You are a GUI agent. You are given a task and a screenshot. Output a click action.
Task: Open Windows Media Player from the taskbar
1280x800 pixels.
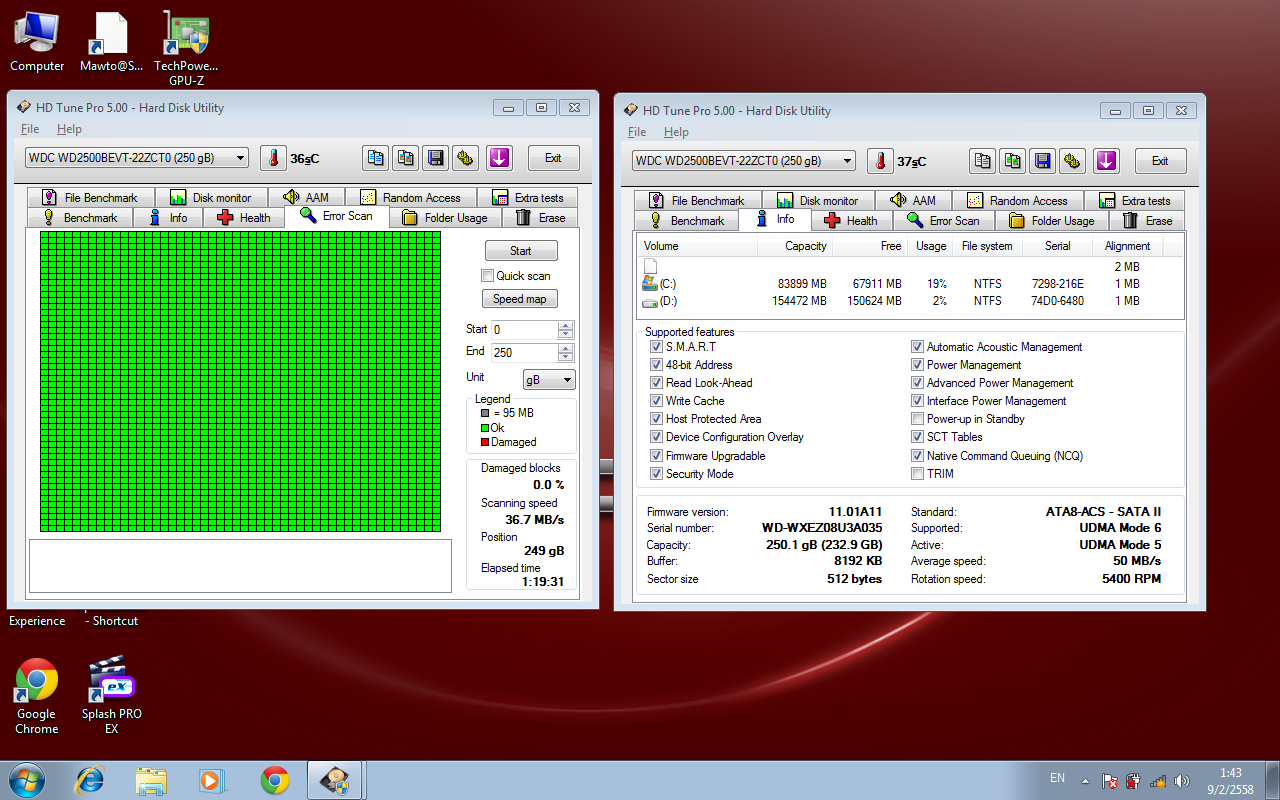[x=212, y=780]
